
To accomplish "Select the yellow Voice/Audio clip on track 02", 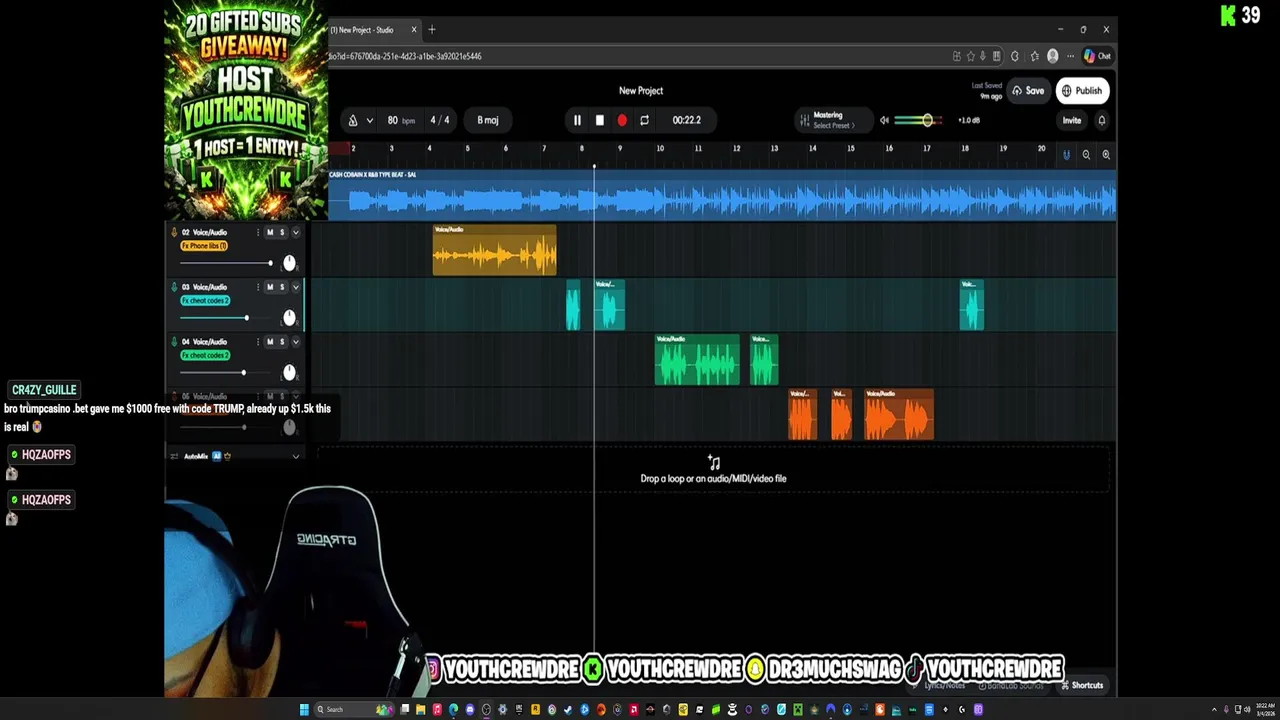I will click(x=494, y=250).
